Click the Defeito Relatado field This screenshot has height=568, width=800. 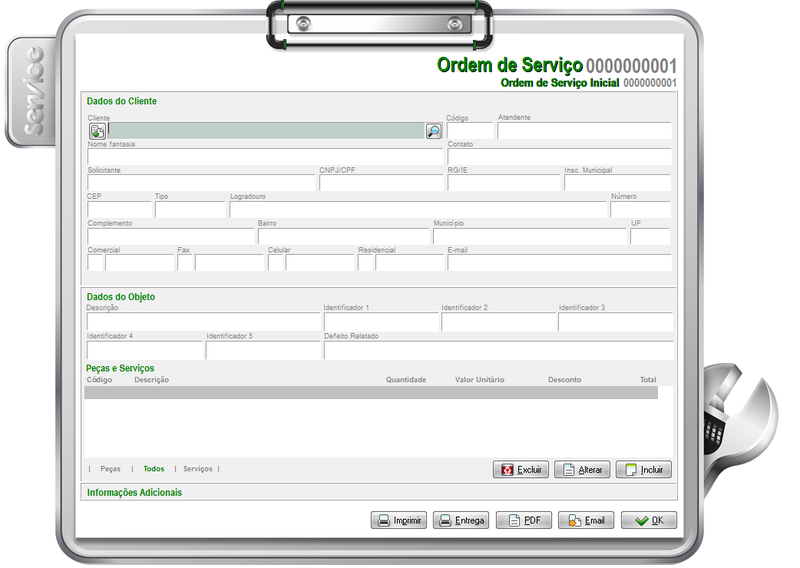click(498, 351)
